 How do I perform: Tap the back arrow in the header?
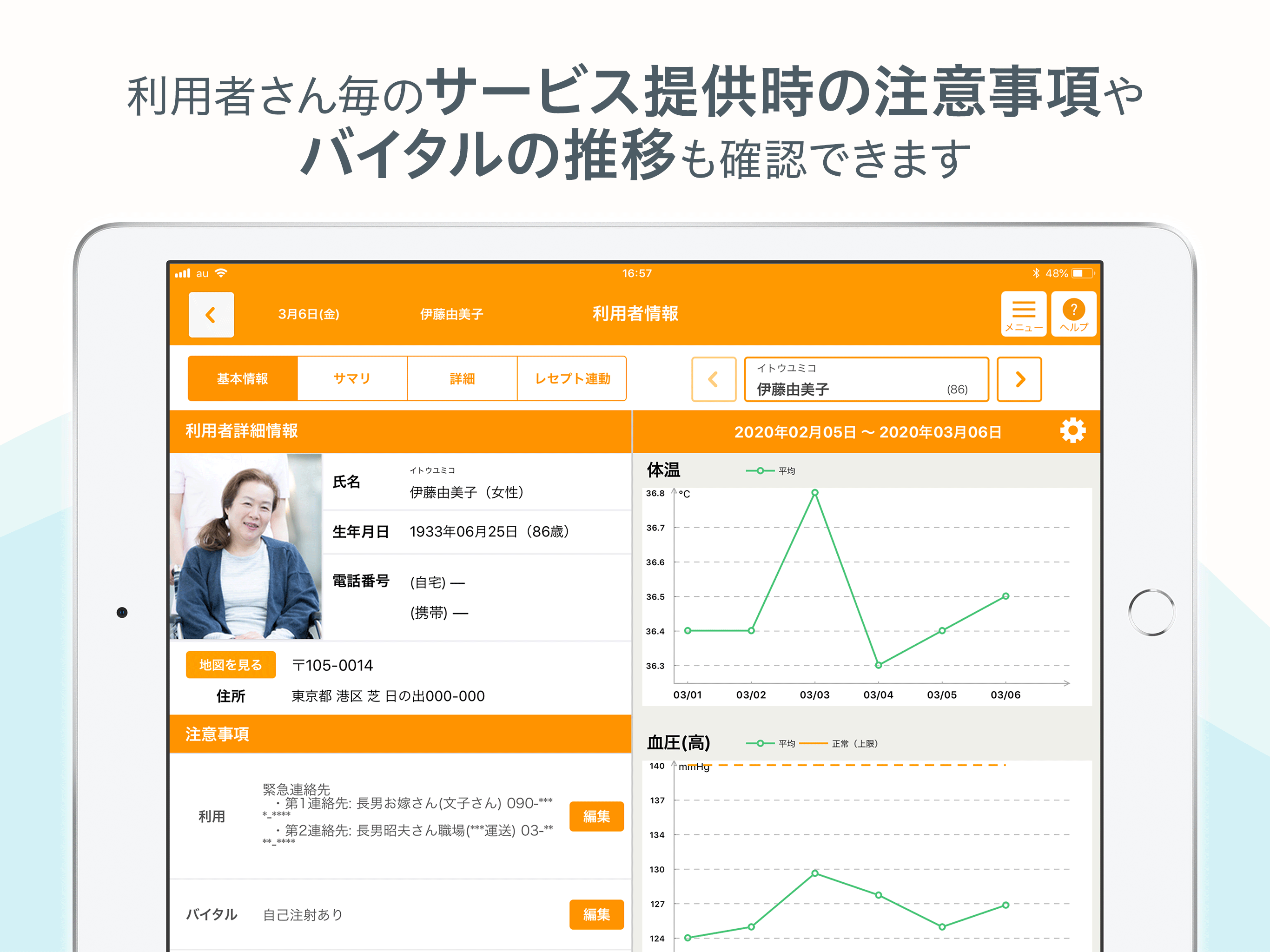(x=211, y=315)
